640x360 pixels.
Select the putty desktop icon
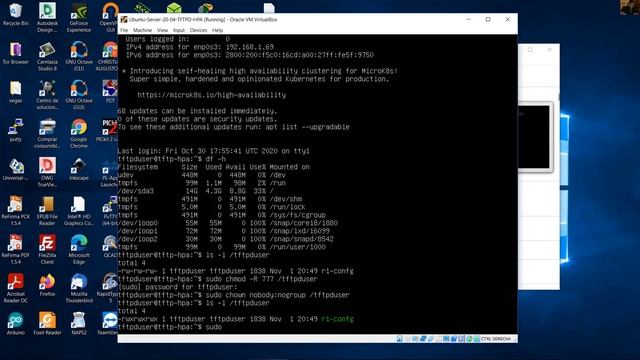(16, 131)
